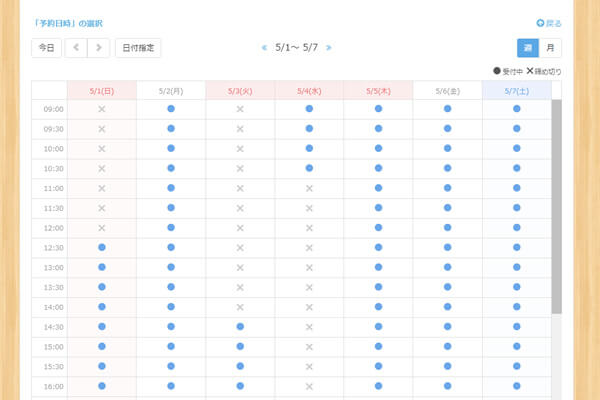Select available slot 5/7(土) at 10:00
This screenshot has width=600, height=400.
click(x=516, y=148)
